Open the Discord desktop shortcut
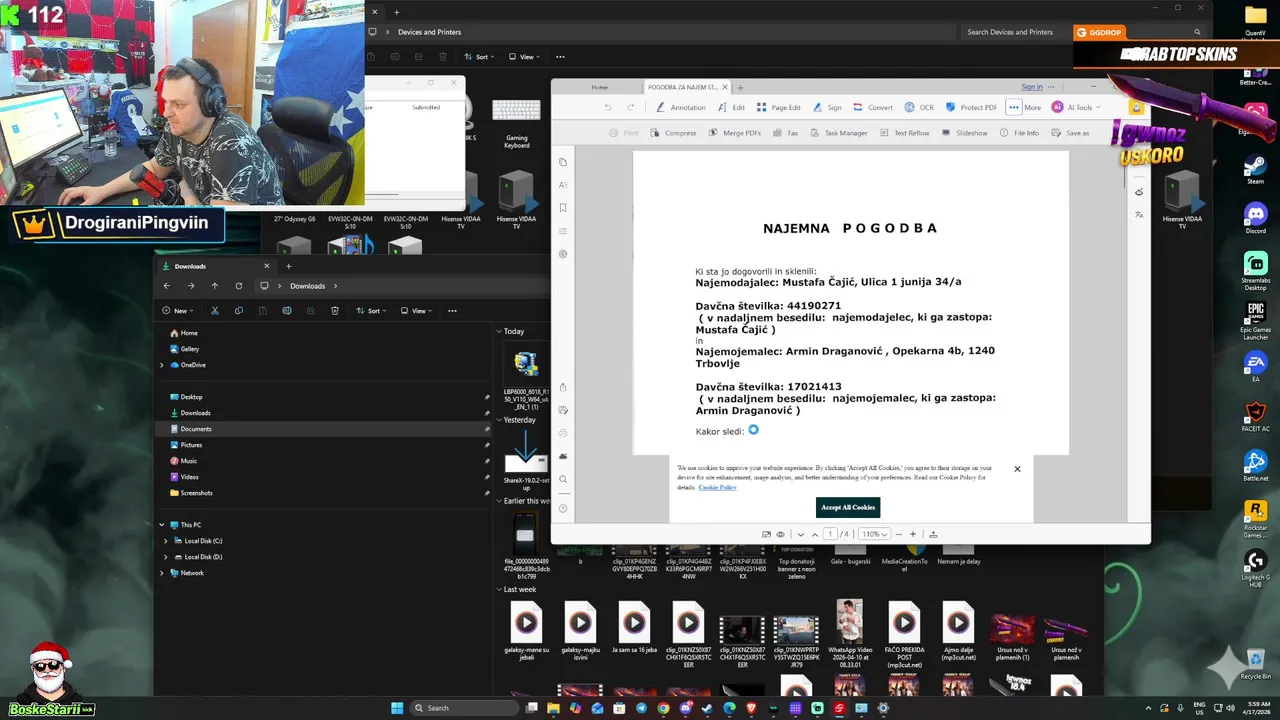Screen dimensions: 1280x720 [1255, 217]
